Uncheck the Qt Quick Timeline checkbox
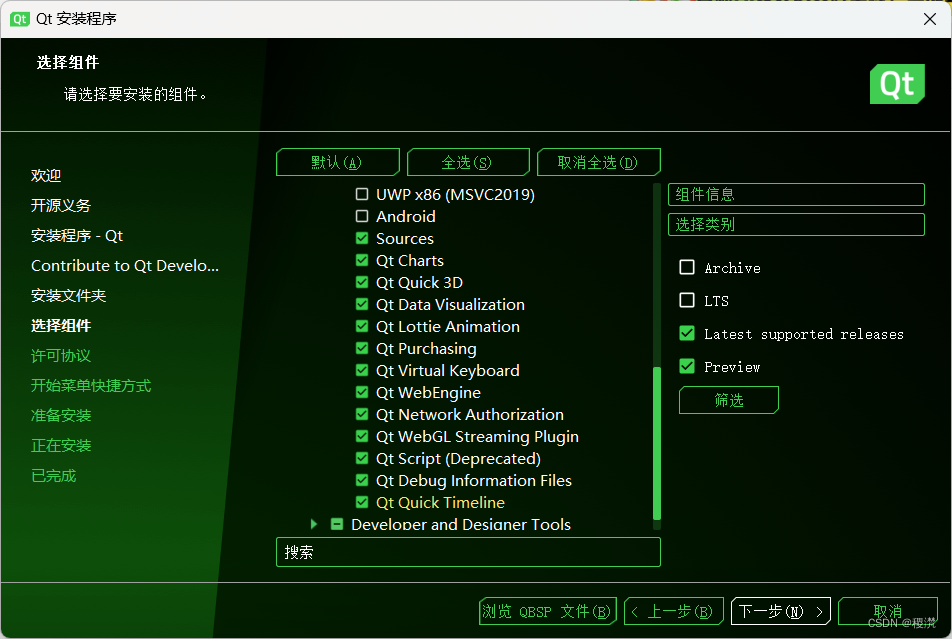 click(362, 502)
